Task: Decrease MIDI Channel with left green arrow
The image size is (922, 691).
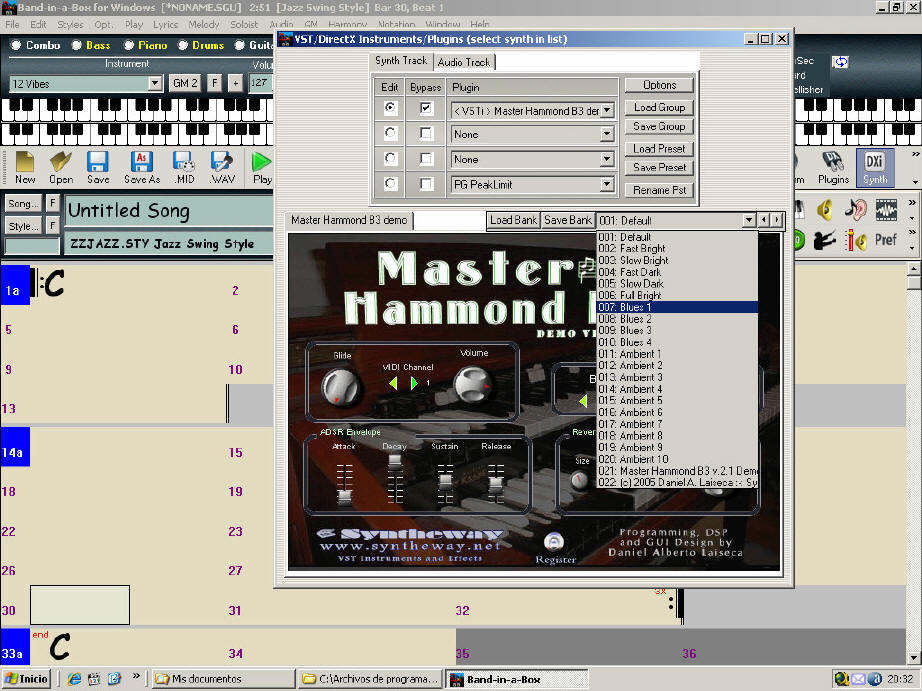Action: coord(393,383)
